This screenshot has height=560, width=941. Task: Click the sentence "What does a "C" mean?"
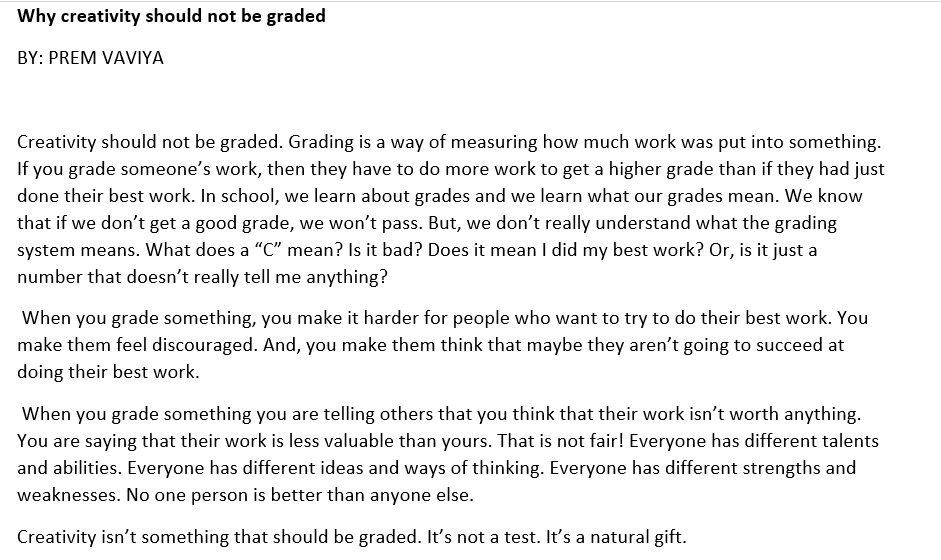coord(193,250)
